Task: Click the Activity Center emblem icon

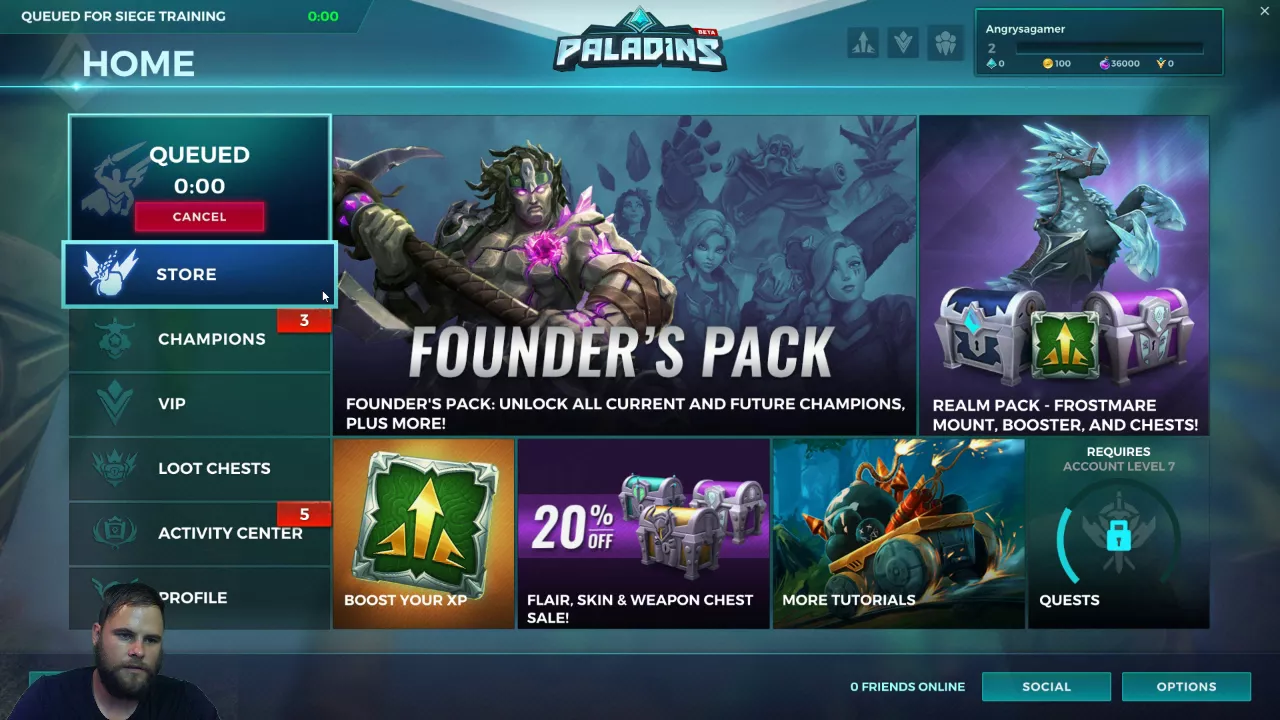Action: click(x=115, y=533)
